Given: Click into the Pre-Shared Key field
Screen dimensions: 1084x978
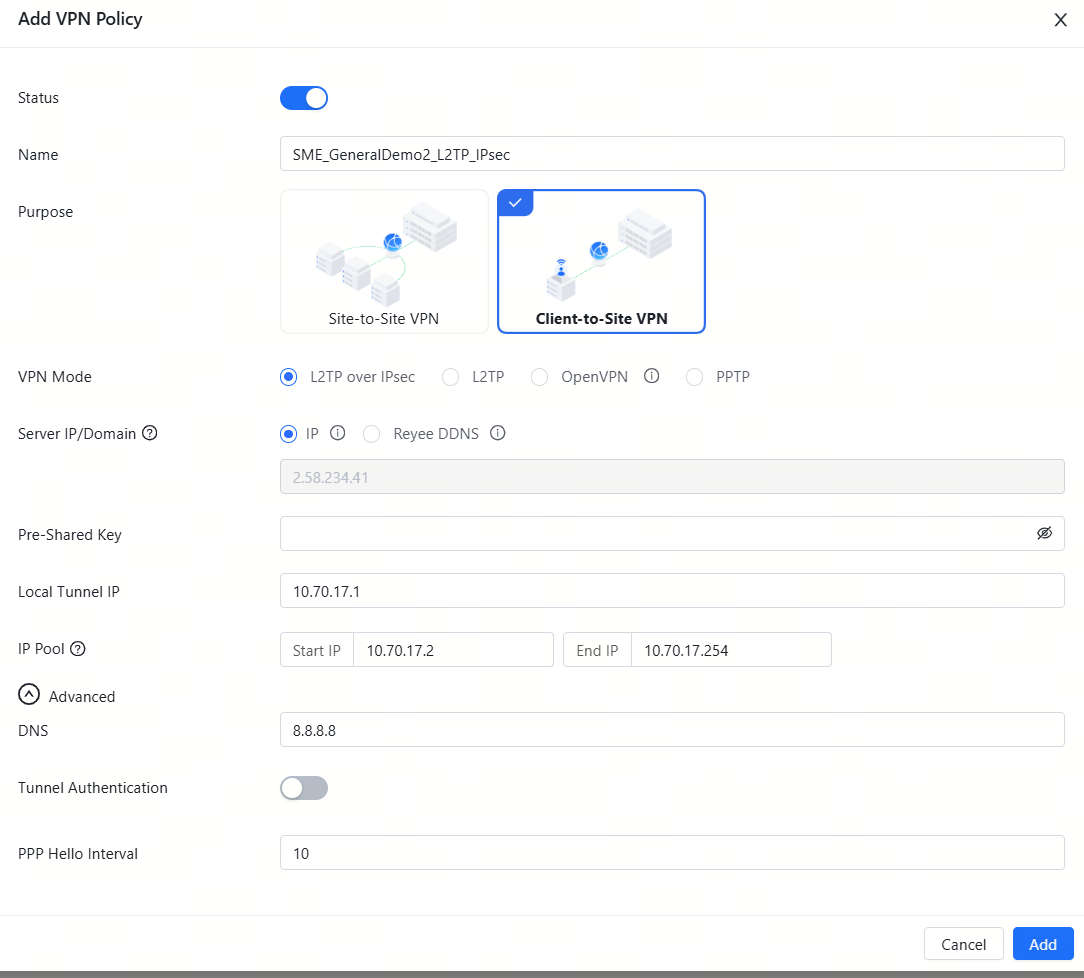Looking at the screenshot, I should tap(655, 534).
